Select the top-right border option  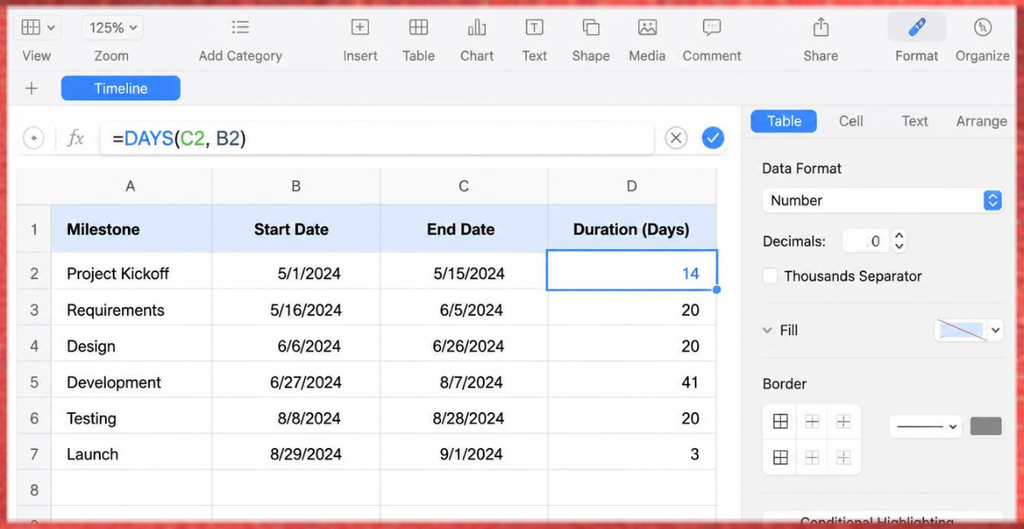[x=843, y=422]
